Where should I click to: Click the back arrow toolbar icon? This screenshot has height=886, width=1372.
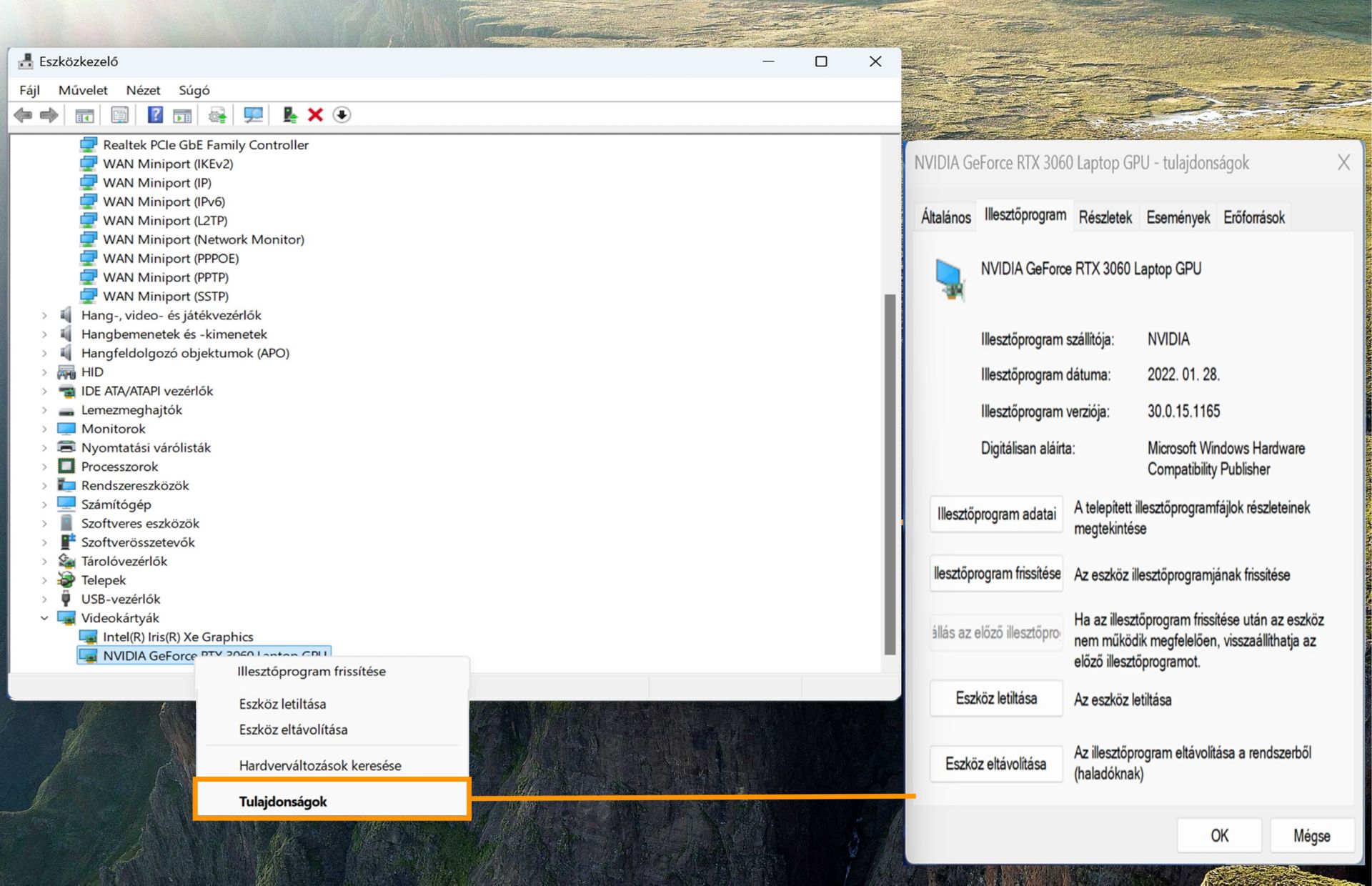(x=23, y=115)
